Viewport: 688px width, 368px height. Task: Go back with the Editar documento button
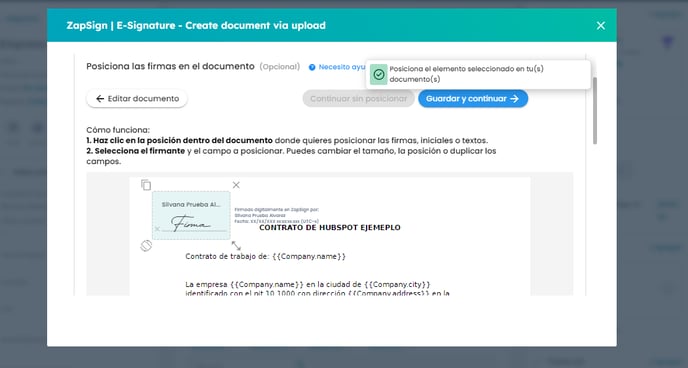[137, 99]
